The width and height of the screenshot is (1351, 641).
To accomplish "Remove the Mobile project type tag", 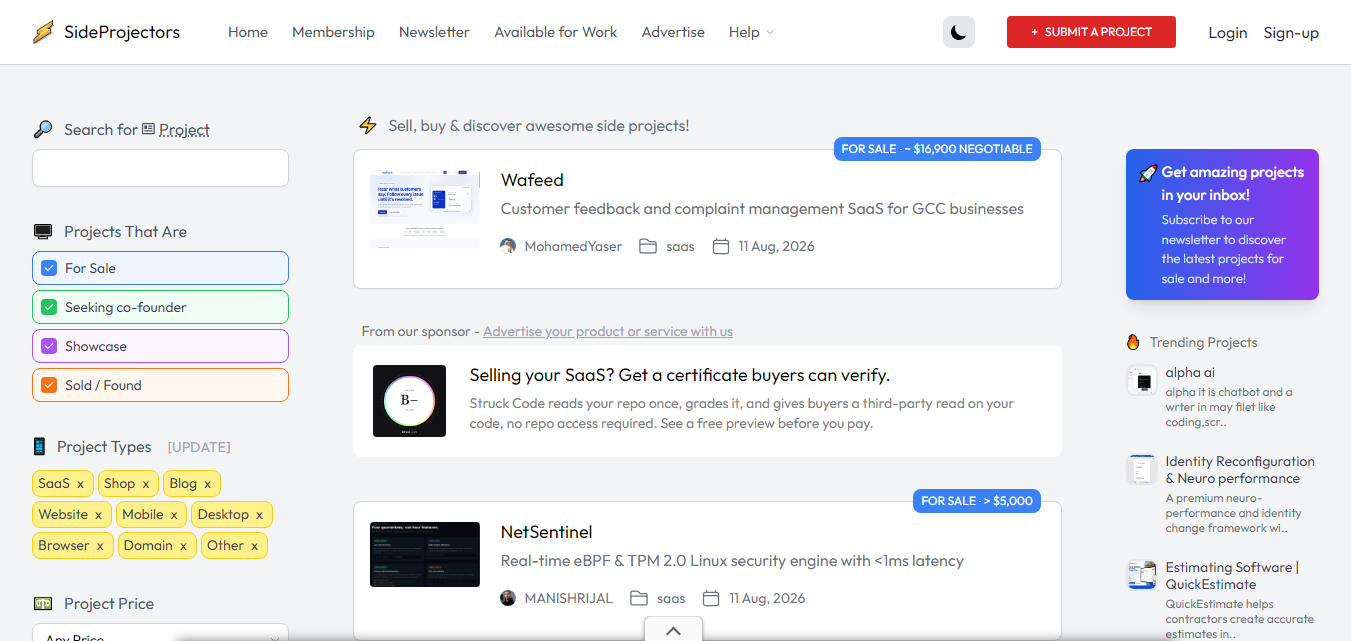I will tap(174, 515).
